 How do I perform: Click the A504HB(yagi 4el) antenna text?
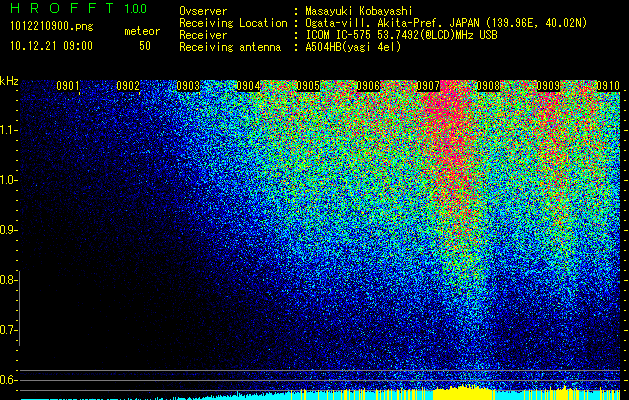click(x=353, y=47)
